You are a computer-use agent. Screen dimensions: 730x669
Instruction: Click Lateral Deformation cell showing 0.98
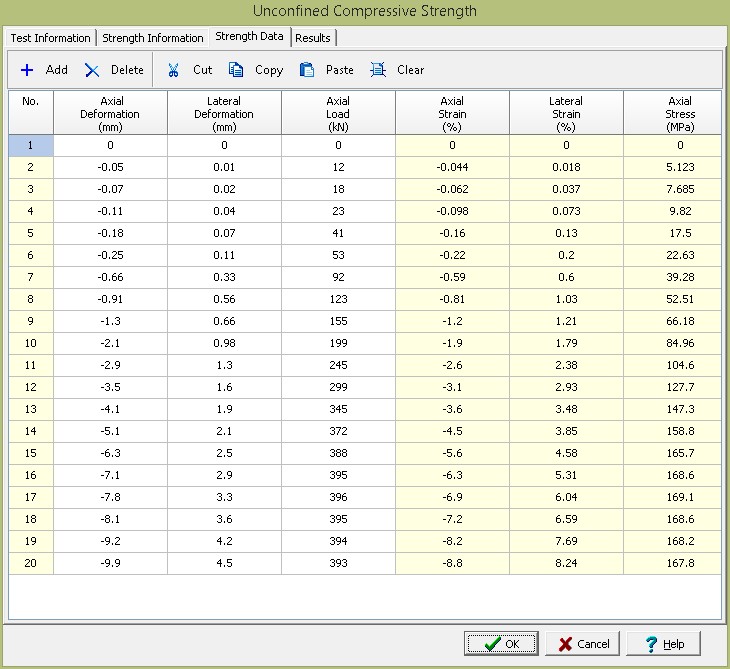pos(224,344)
